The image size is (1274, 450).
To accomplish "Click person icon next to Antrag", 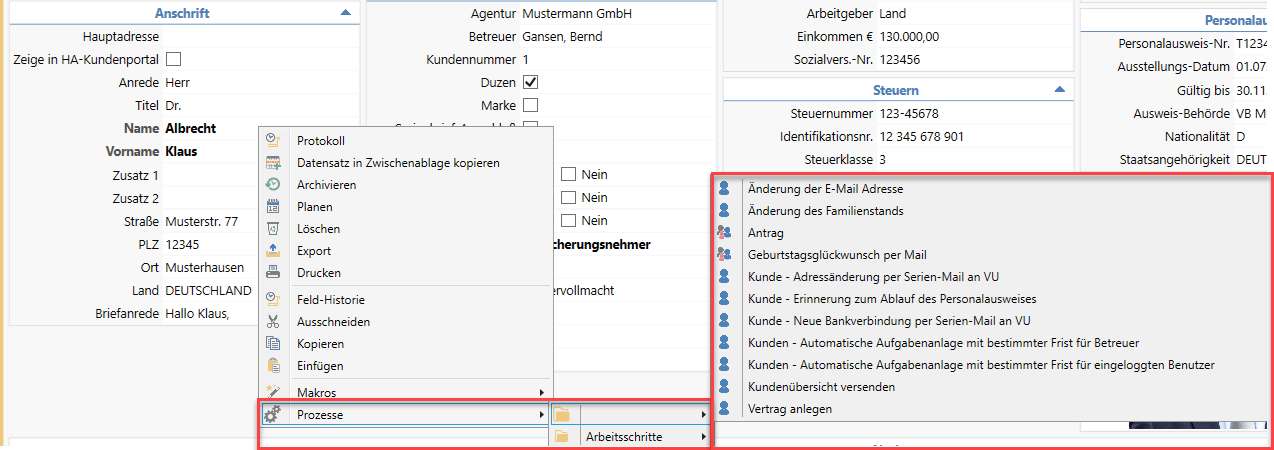I will 724,233.
